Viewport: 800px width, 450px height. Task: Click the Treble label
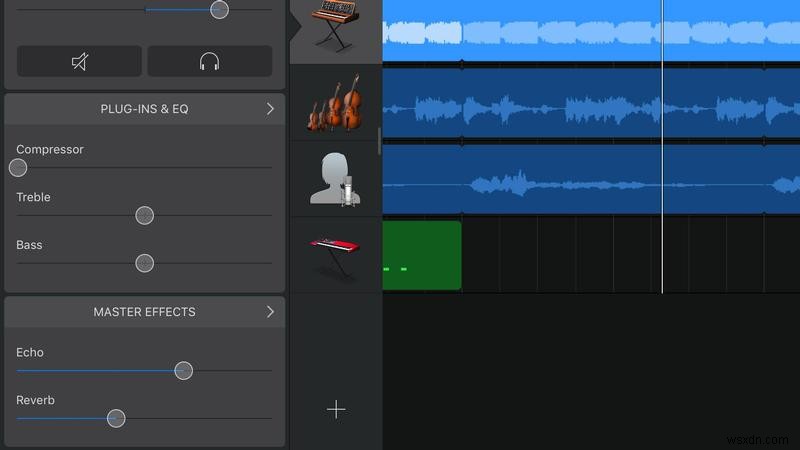coord(33,197)
